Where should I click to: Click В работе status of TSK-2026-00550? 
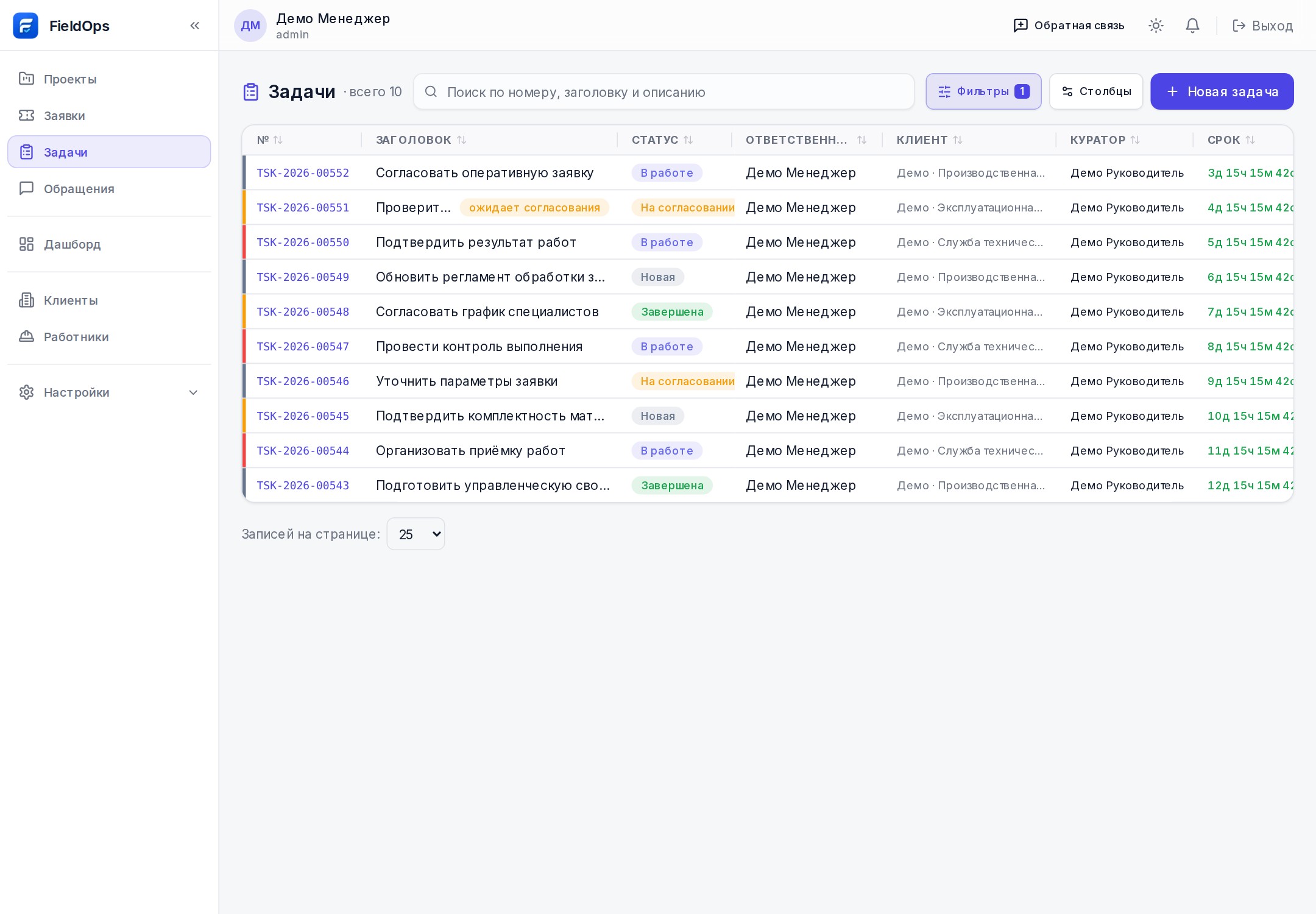pyautogui.click(x=667, y=243)
